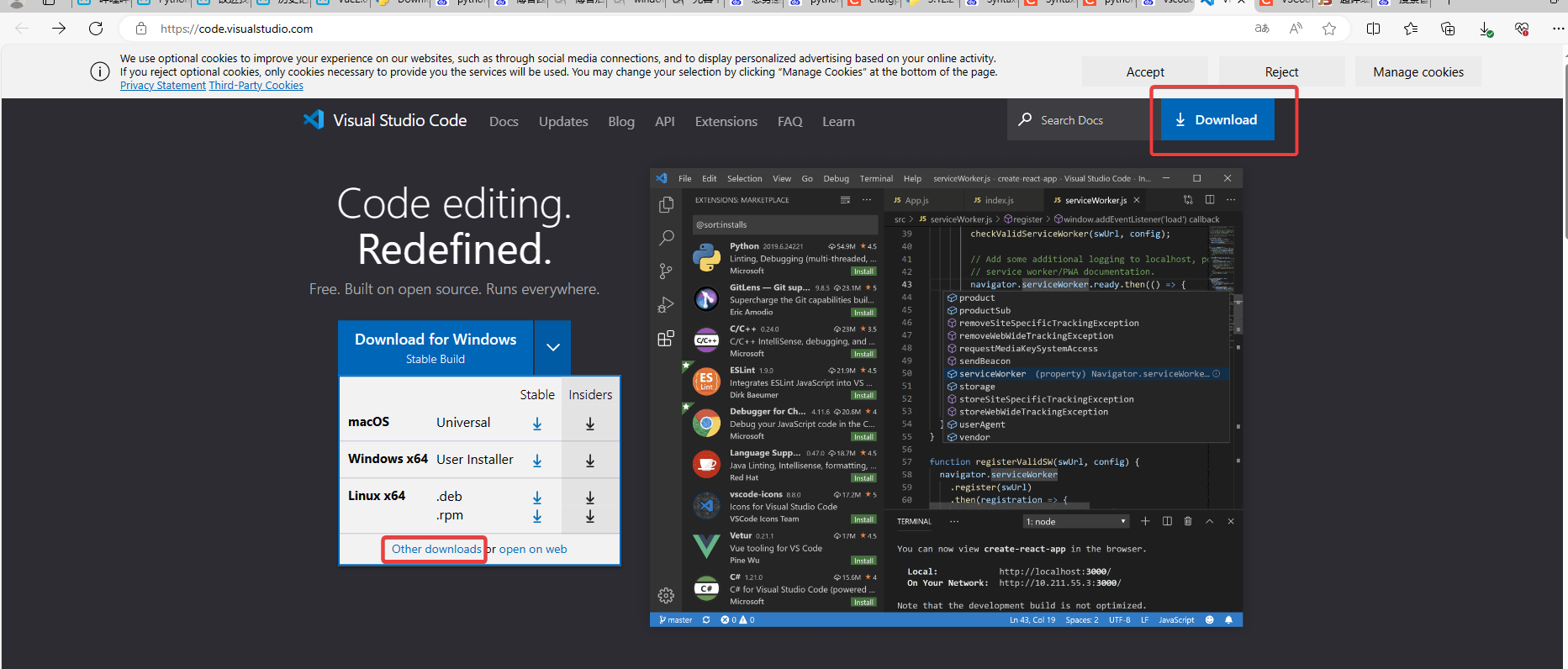The width and height of the screenshot is (1568, 669).
Task: Open the browser essentials heart icon
Action: coord(1522,29)
